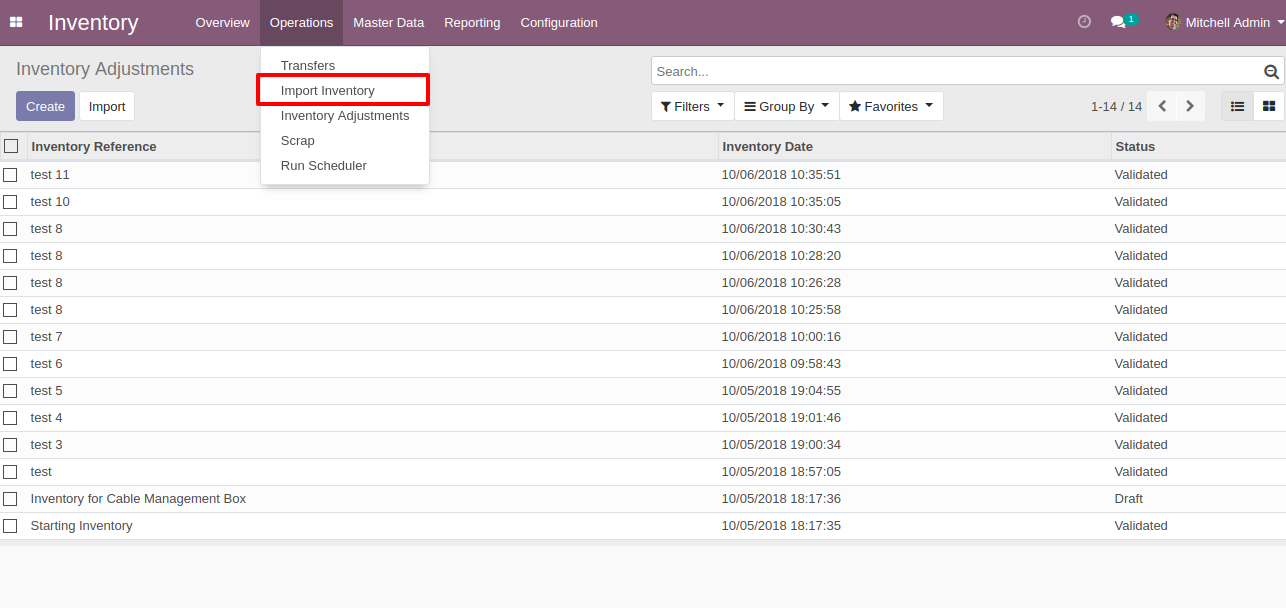Tick the Starting Inventory row checkbox

pyautogui.click(x=10, y=526)
